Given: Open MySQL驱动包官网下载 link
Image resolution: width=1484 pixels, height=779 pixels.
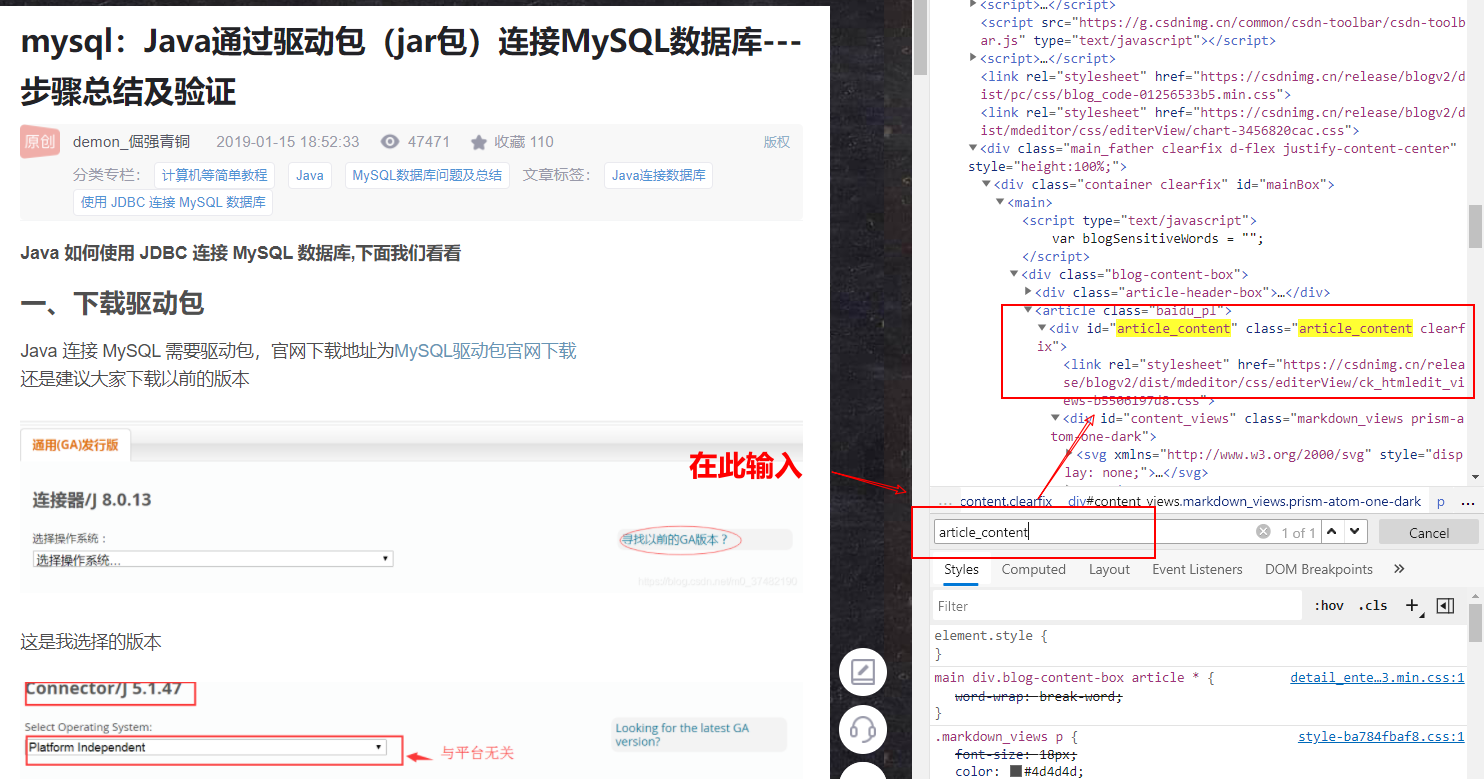Looking at the screenshot, I should [x=485, y=351].
